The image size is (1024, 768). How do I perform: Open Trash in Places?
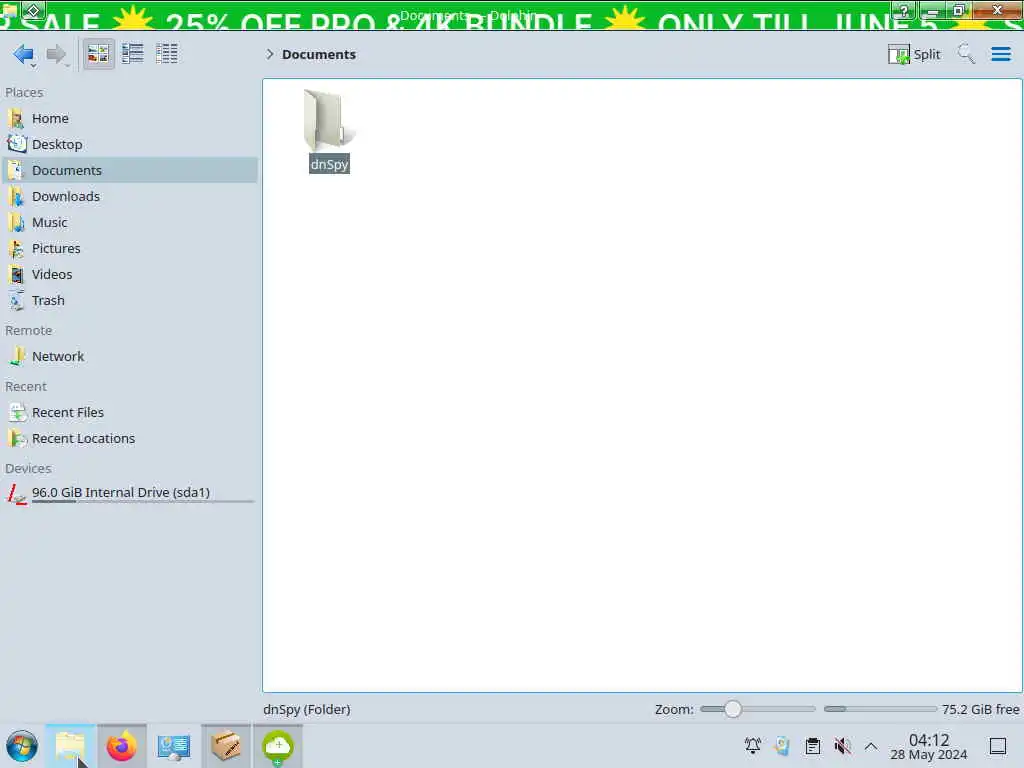(x=129, y=301)
